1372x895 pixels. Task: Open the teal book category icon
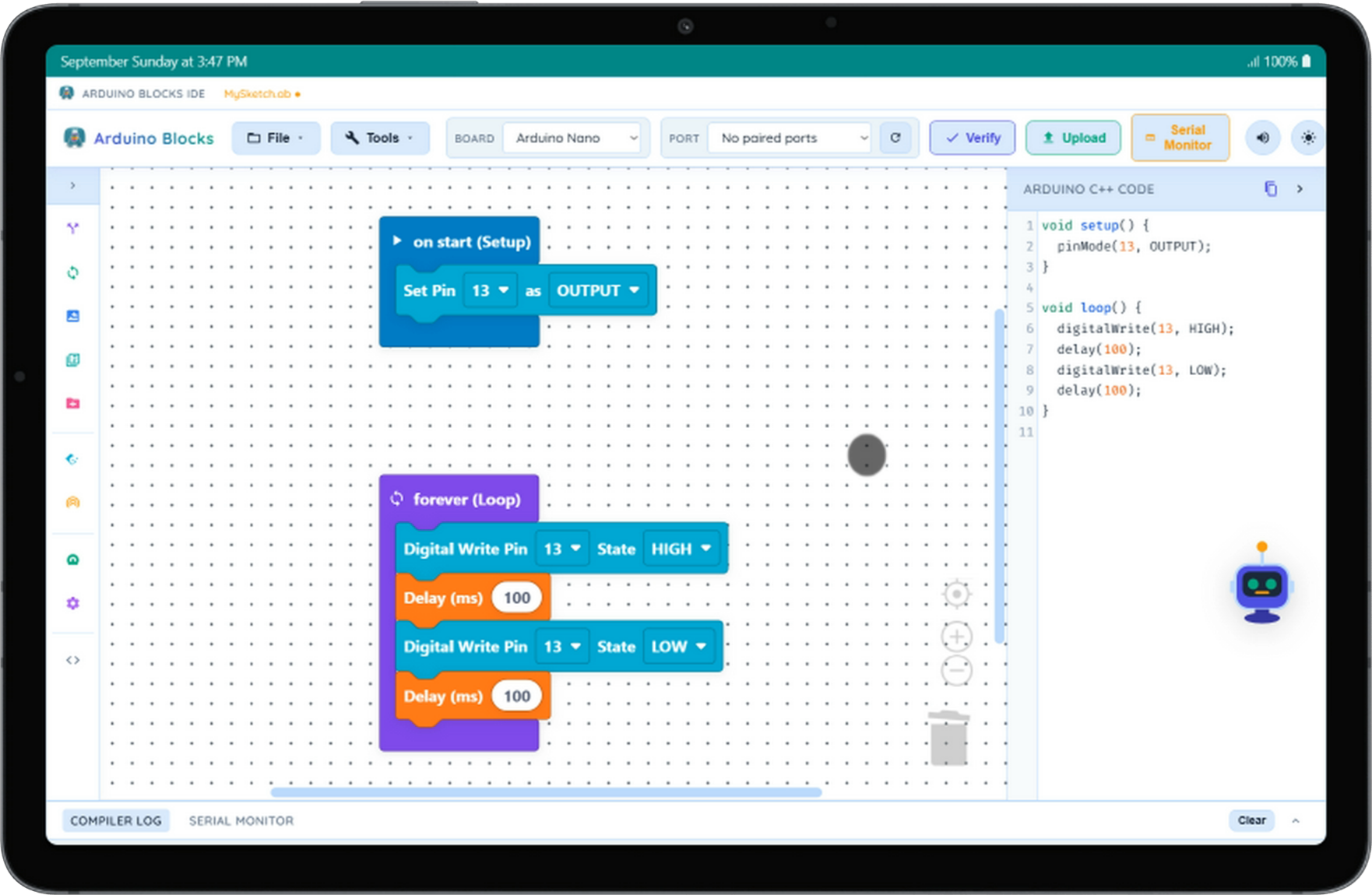pyautogui.click(x=72, y=360)
